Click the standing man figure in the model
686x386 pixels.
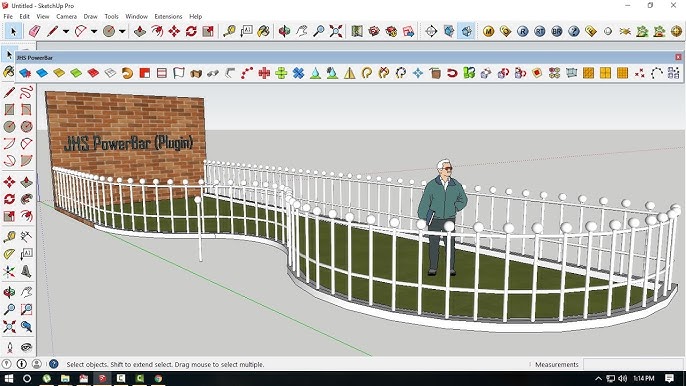click(x=442, y=217)
